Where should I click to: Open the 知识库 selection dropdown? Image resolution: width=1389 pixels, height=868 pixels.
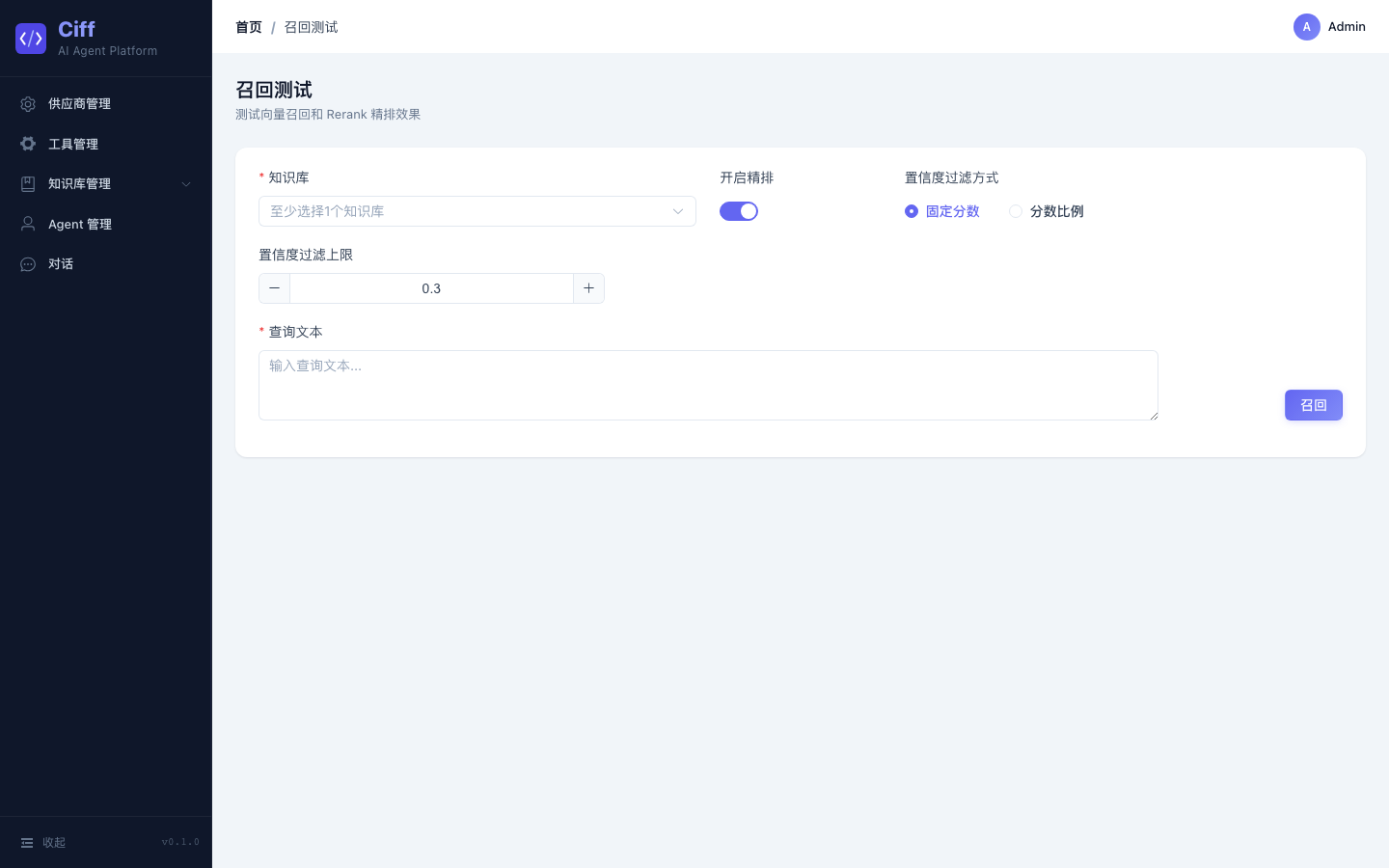(x=477, y=211)
